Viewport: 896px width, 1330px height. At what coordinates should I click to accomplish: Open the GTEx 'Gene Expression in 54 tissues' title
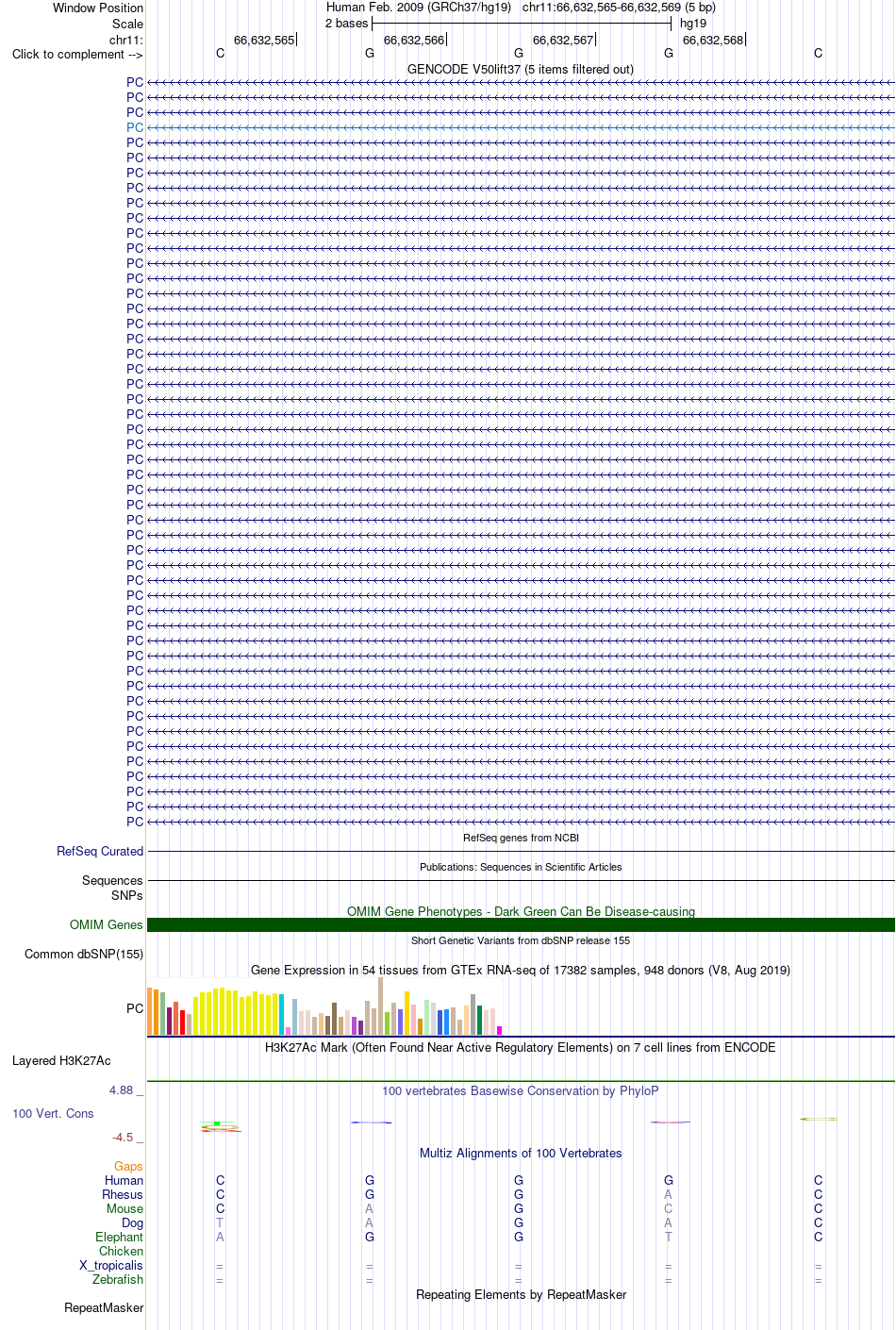(521, 970)
